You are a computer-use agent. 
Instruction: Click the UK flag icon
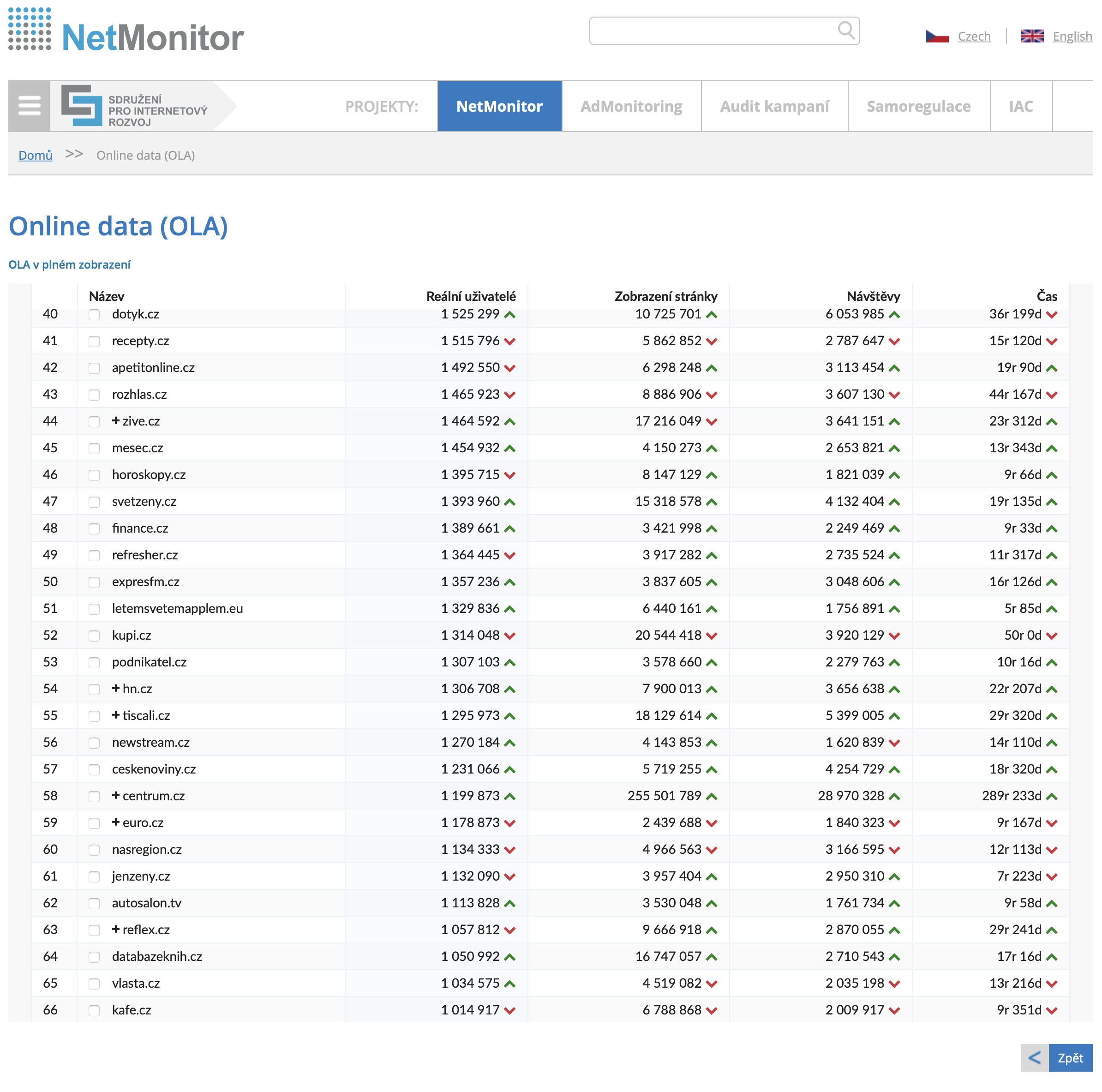1031,36
